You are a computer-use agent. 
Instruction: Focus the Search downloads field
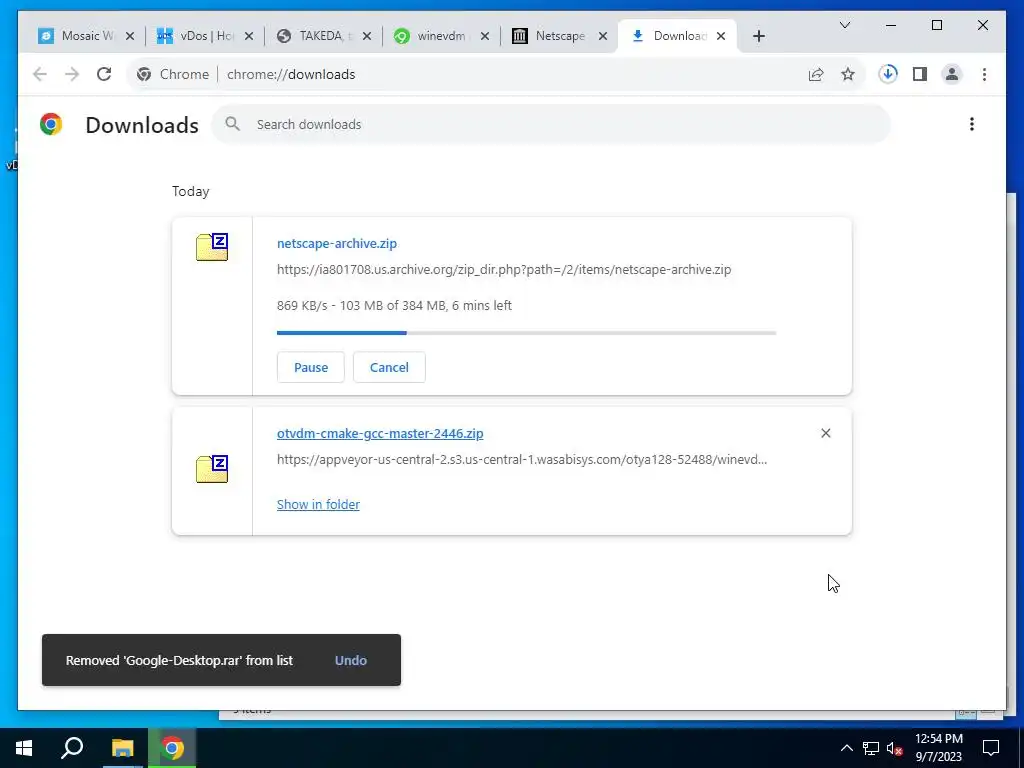pyautogui.click(x=550, y=124)
